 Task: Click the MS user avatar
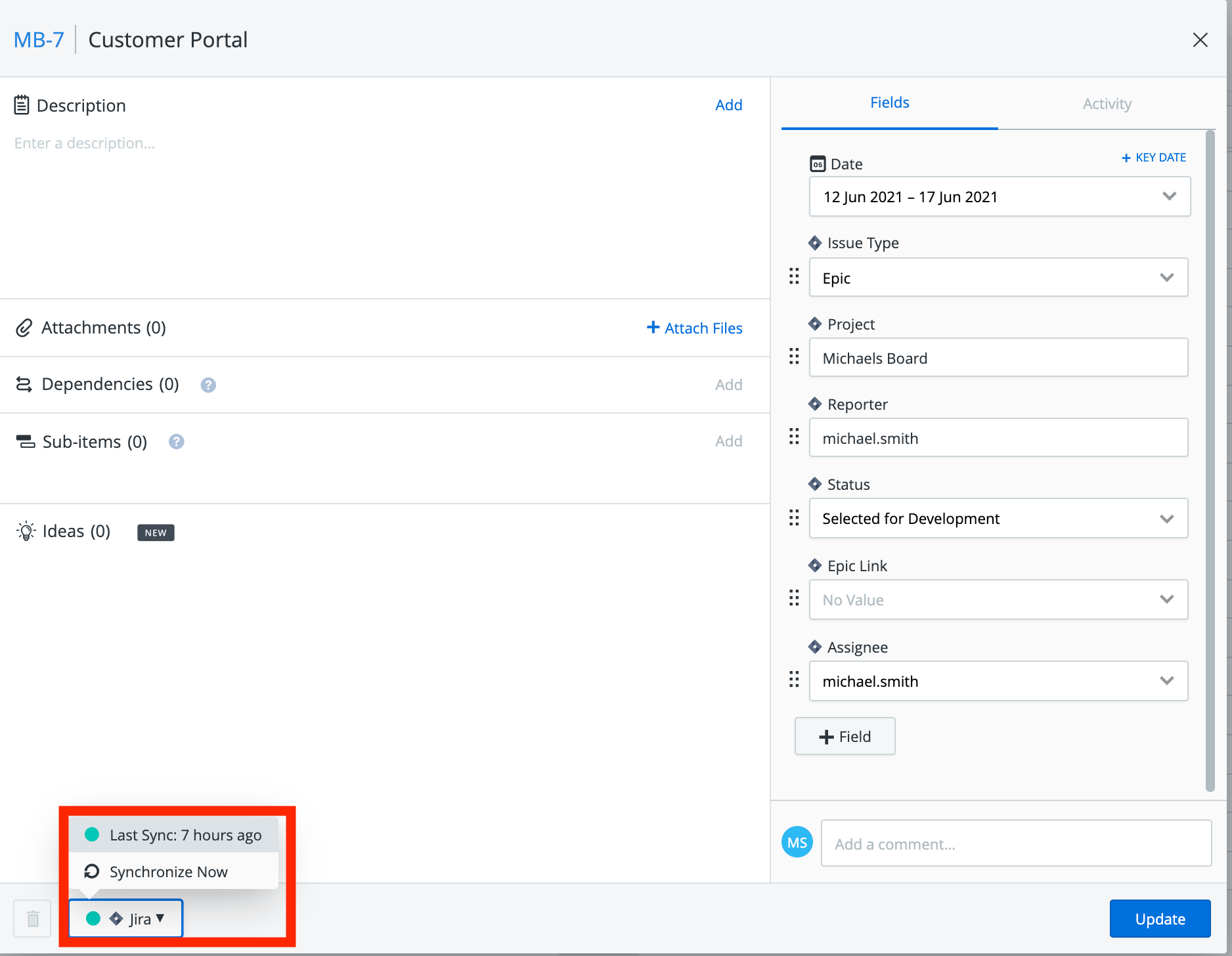tap(797, 842)
